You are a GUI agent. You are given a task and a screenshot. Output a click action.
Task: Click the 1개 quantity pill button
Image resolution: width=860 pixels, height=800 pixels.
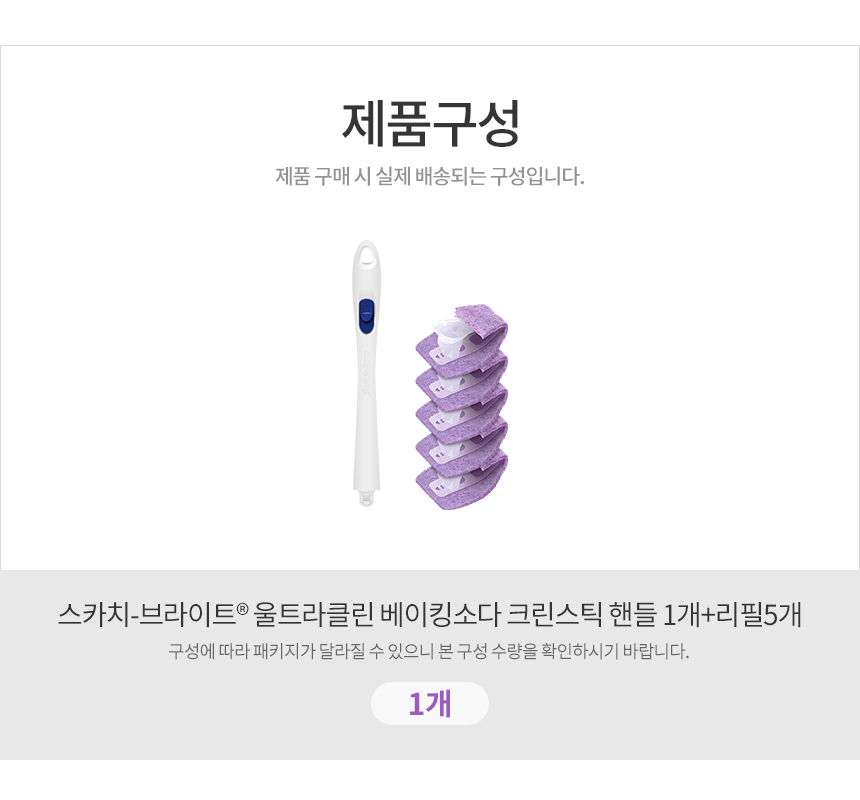[x=429, y=703]
